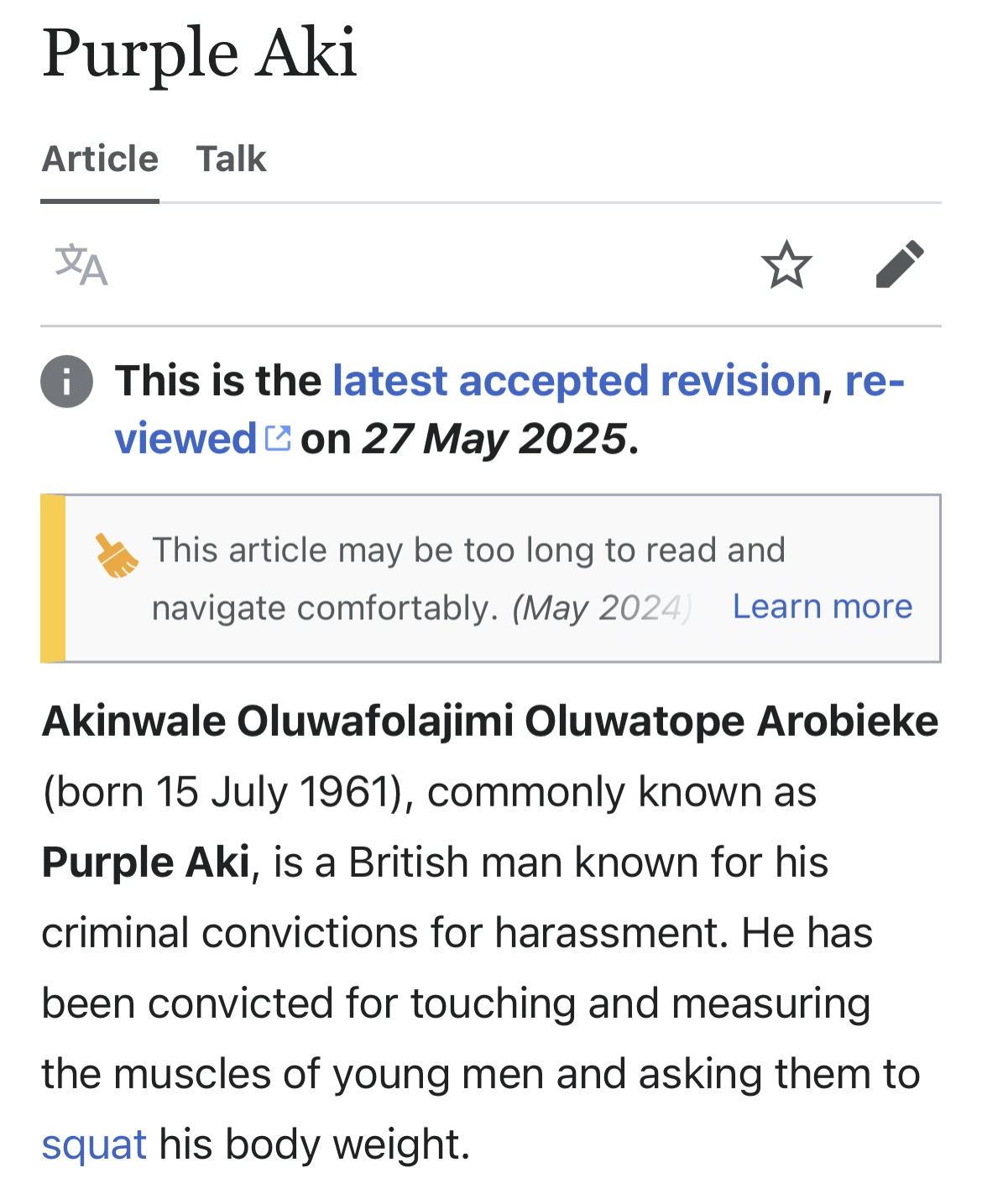Tap 'This is the' text in revision notice
Viewport: 982px width, 1204px height.
click(x=218, y=381)
